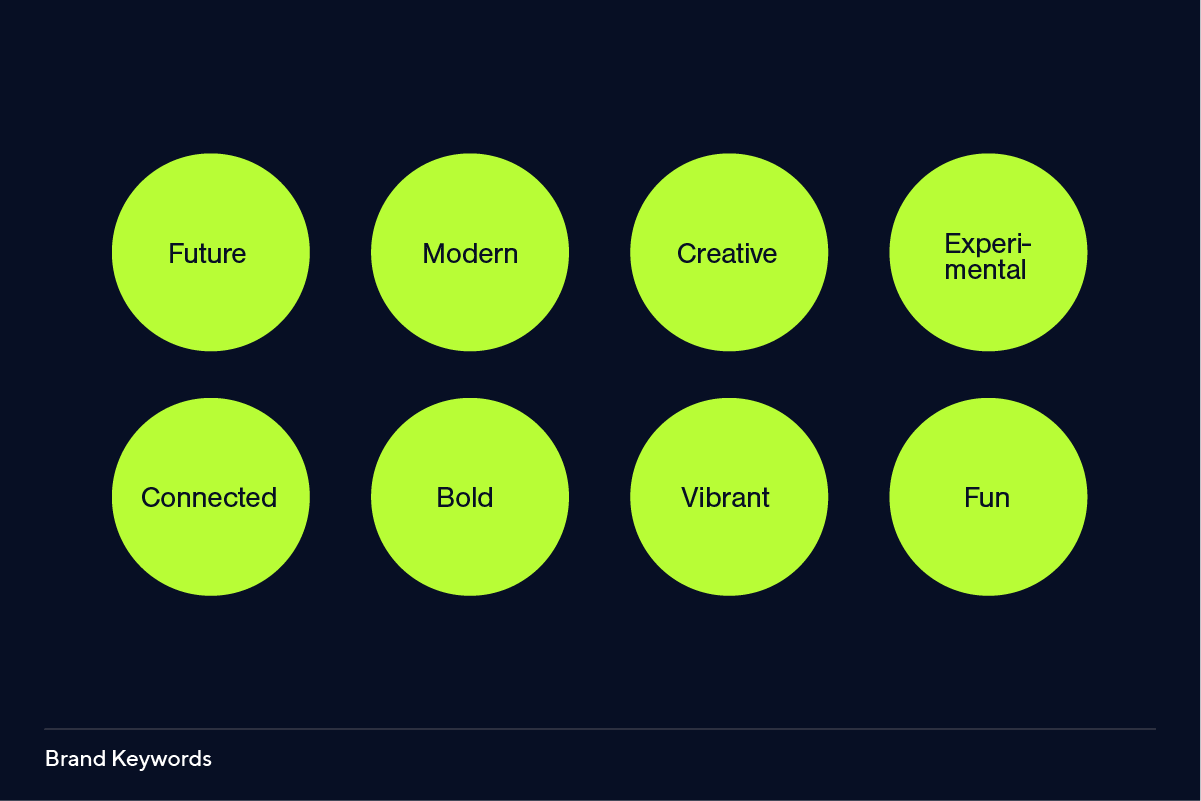Screen dimensions: 1201x801
Task: Click the word "Experi-" on the first line
Action: point(987,244)
